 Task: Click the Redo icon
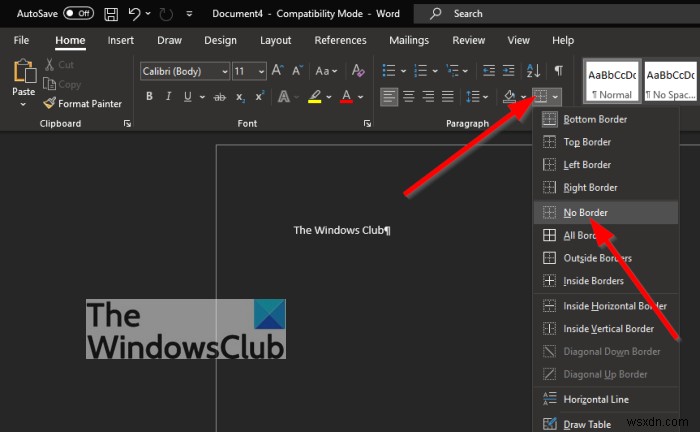[166, 14]
